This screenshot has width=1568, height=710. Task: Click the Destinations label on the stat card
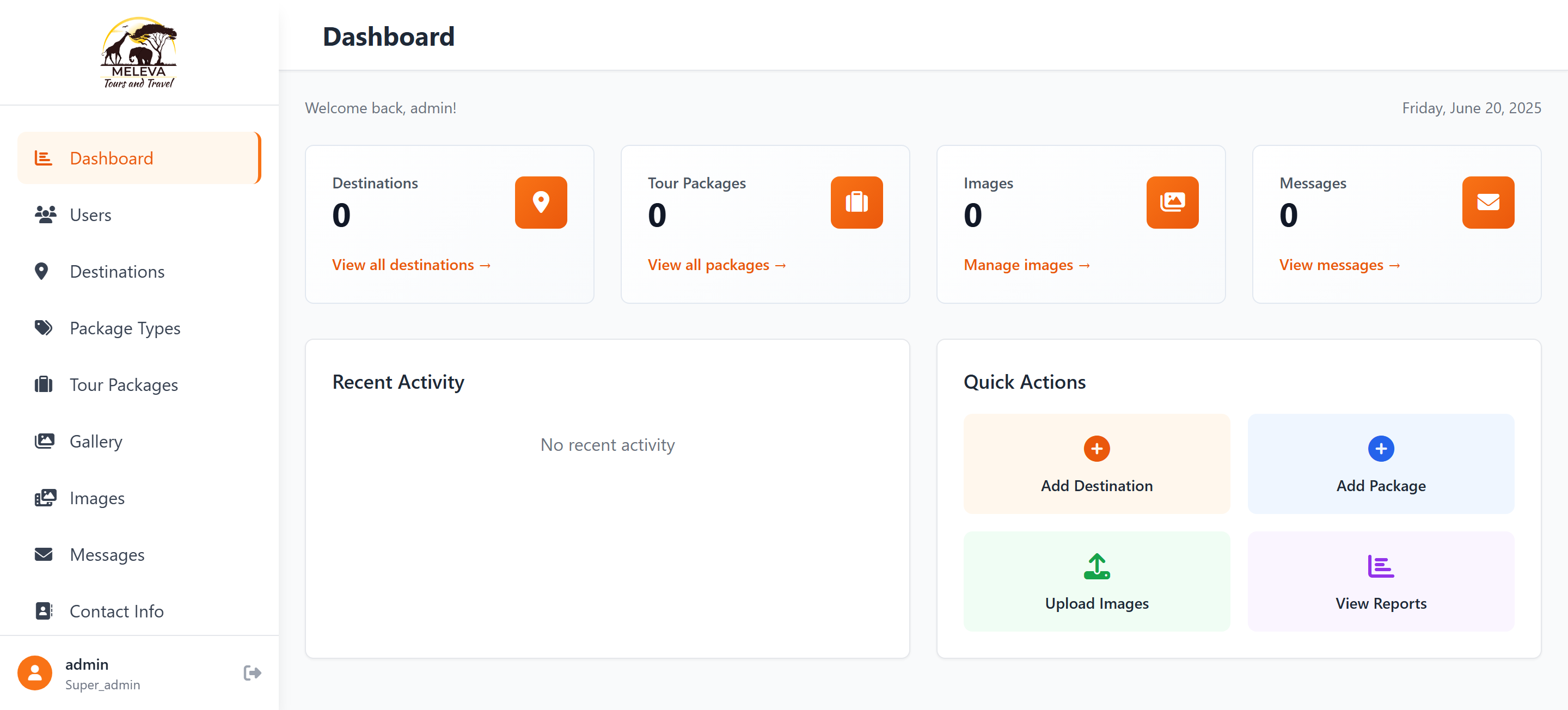pos(375,183)
